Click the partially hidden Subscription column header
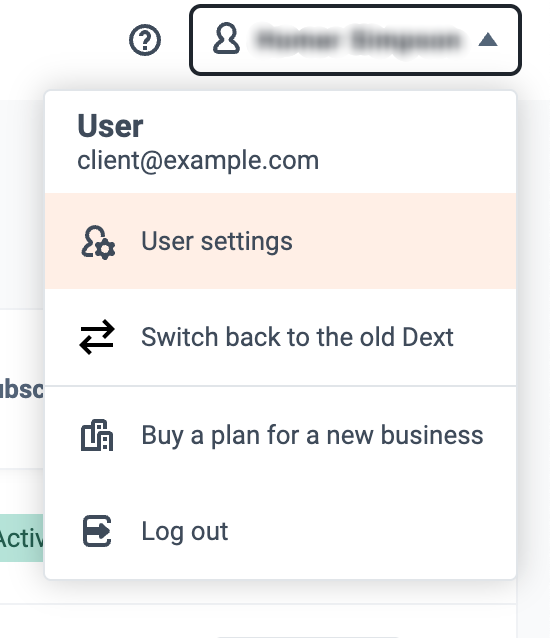Screen dimensions: 550x638 (x=21, y=389)
